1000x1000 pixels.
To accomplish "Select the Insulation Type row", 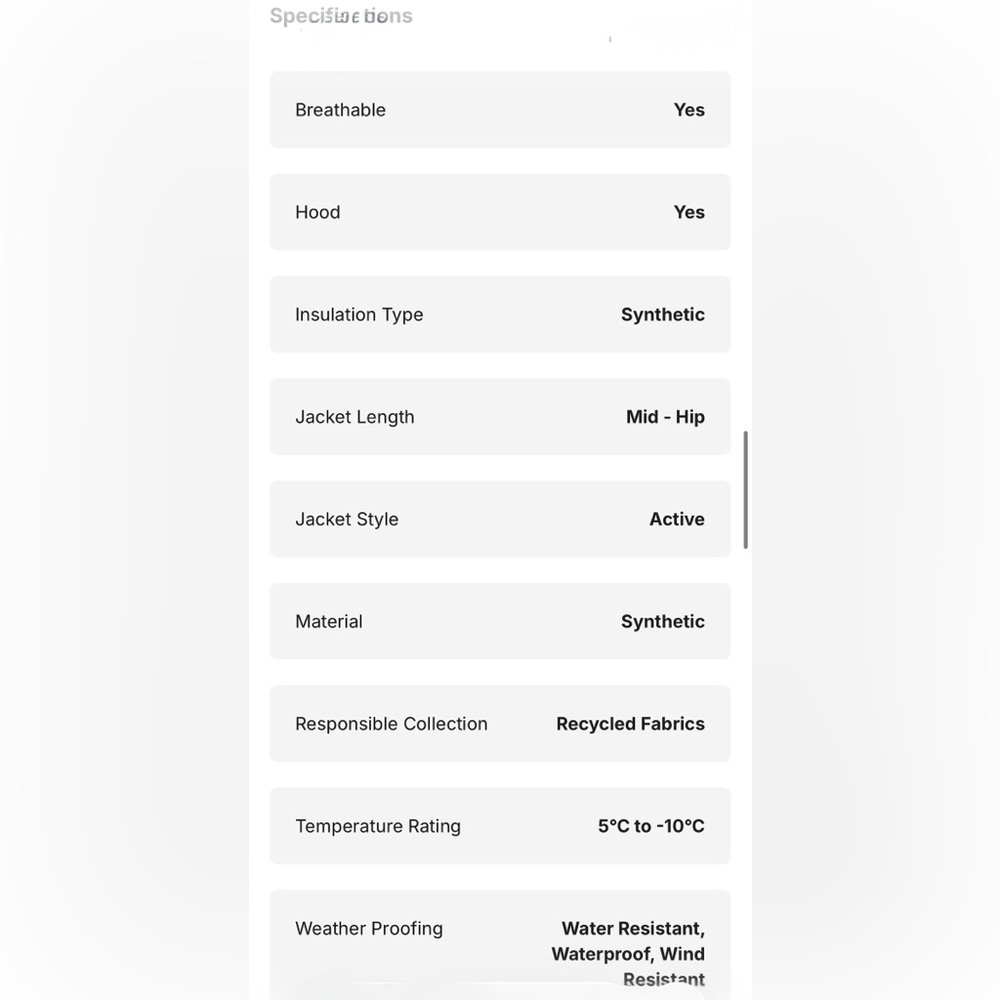I will click(x=499, y=314).
